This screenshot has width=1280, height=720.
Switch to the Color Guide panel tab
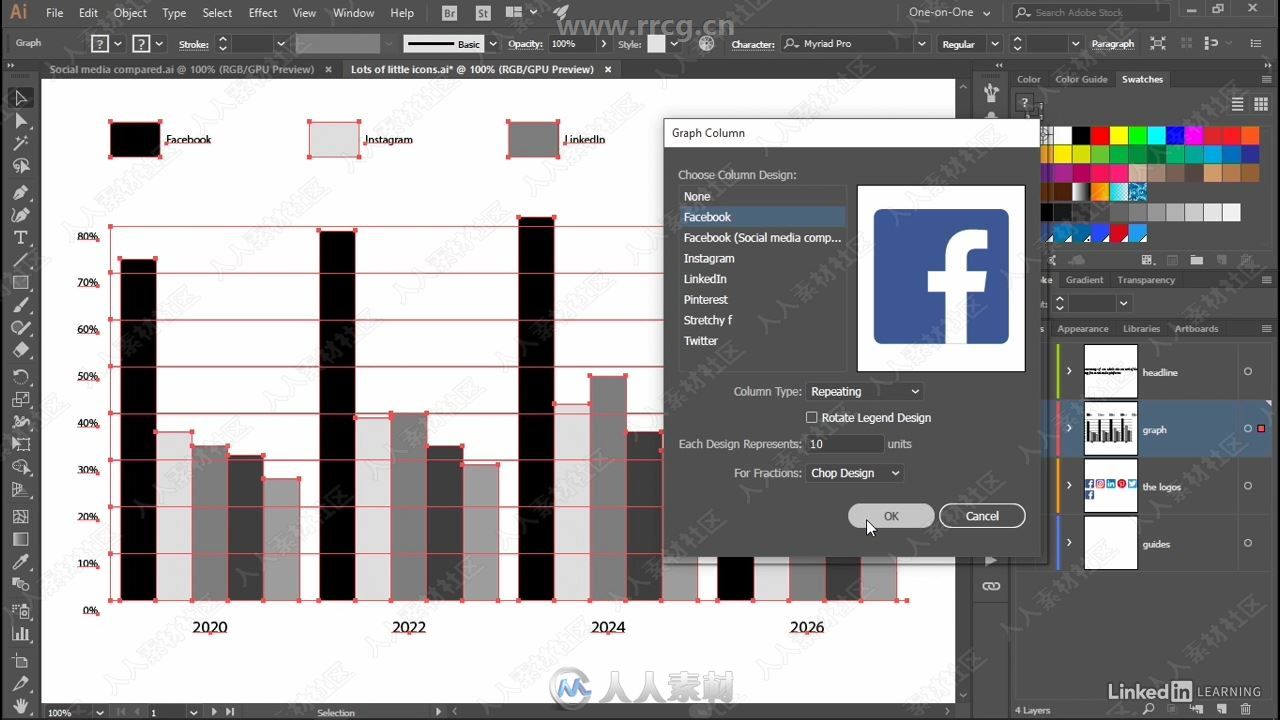click(x=1081, y=79)
